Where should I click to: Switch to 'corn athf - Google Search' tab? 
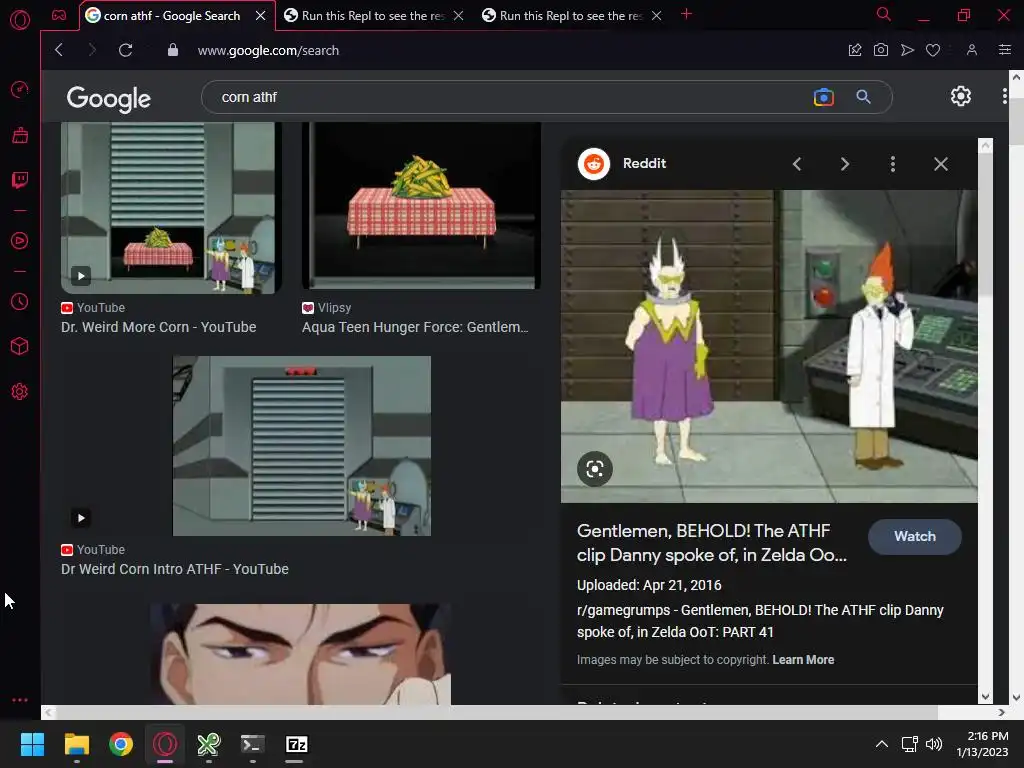pos(171,16)
